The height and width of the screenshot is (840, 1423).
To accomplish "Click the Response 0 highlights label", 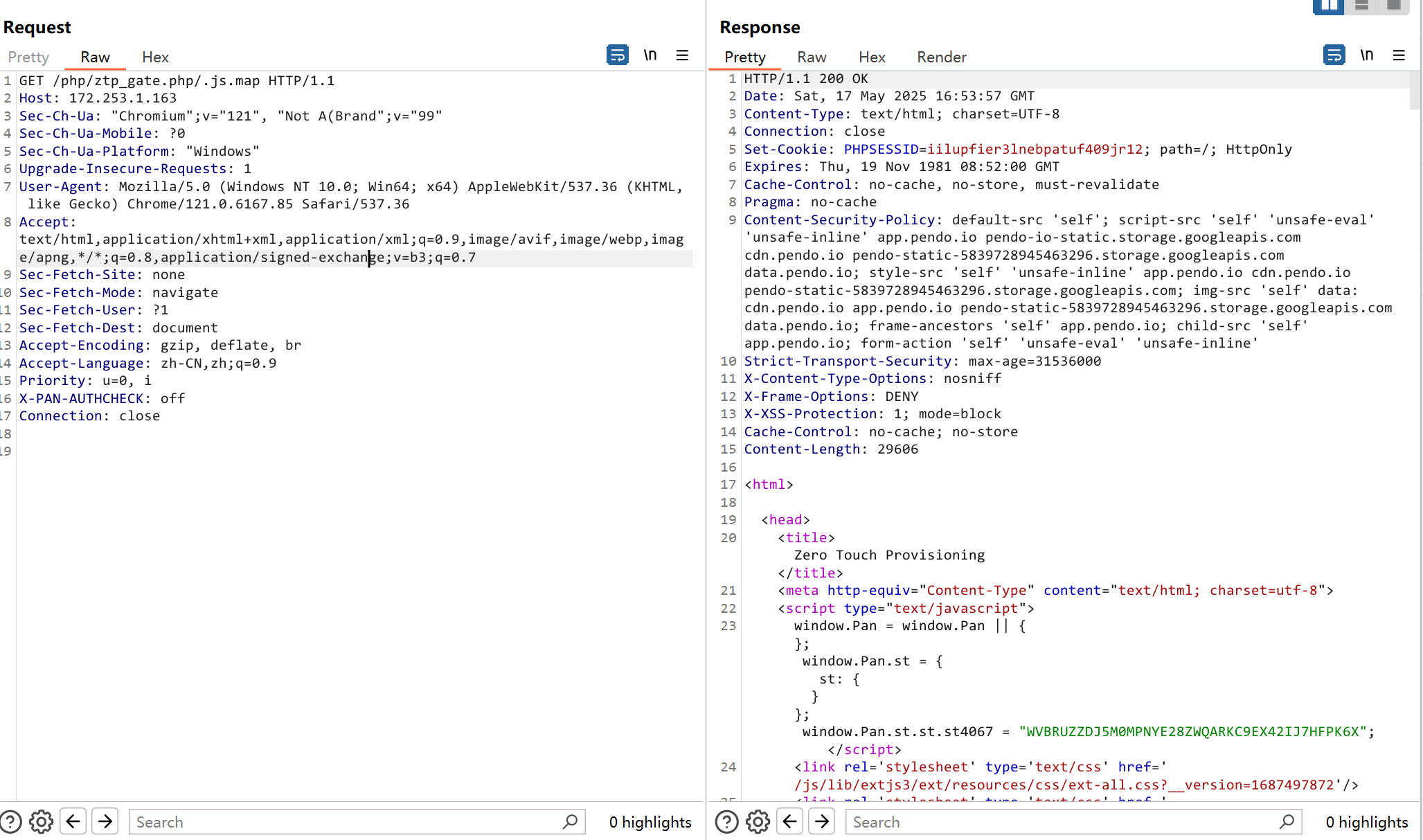I will 1367,822.
